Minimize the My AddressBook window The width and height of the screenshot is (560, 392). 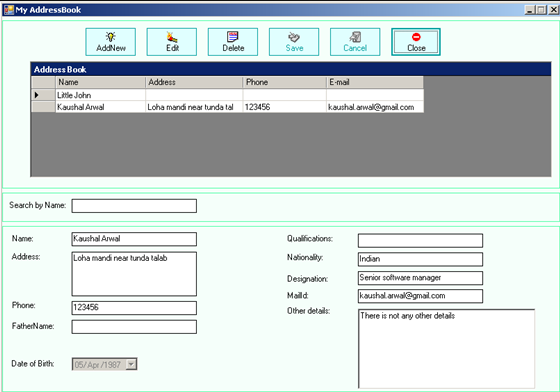pyautogui.click(x=530, y=10)
